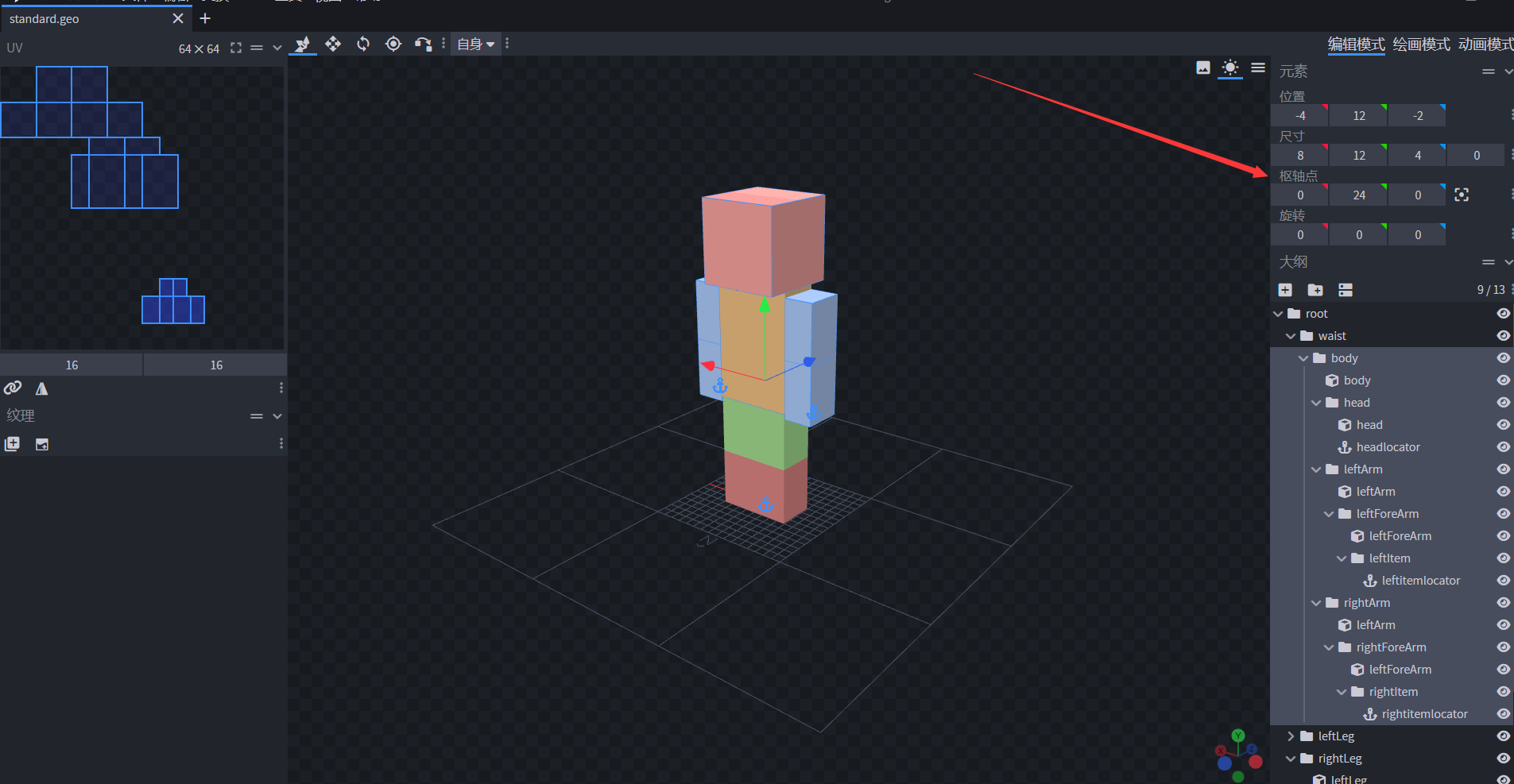
Task: Toggle visibility of leftItem group
Action: pyautogui.click(x=1503, y=558)
